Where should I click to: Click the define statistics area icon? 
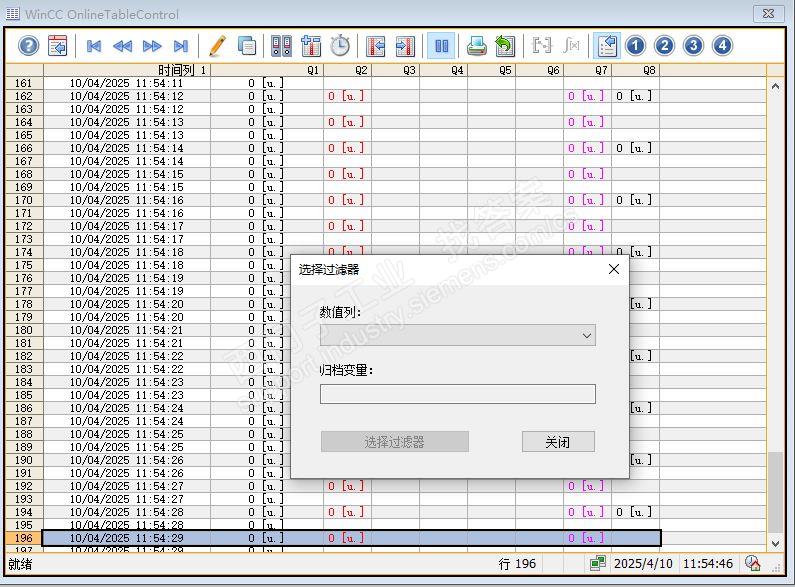point(541,46)
